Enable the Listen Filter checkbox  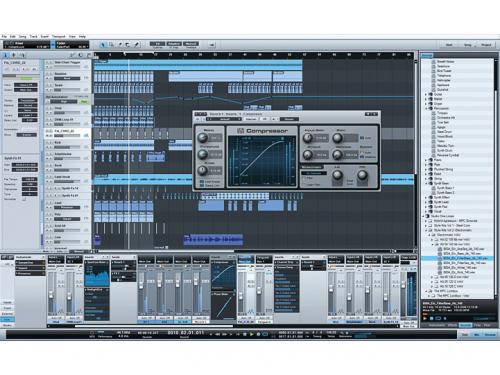305,184
